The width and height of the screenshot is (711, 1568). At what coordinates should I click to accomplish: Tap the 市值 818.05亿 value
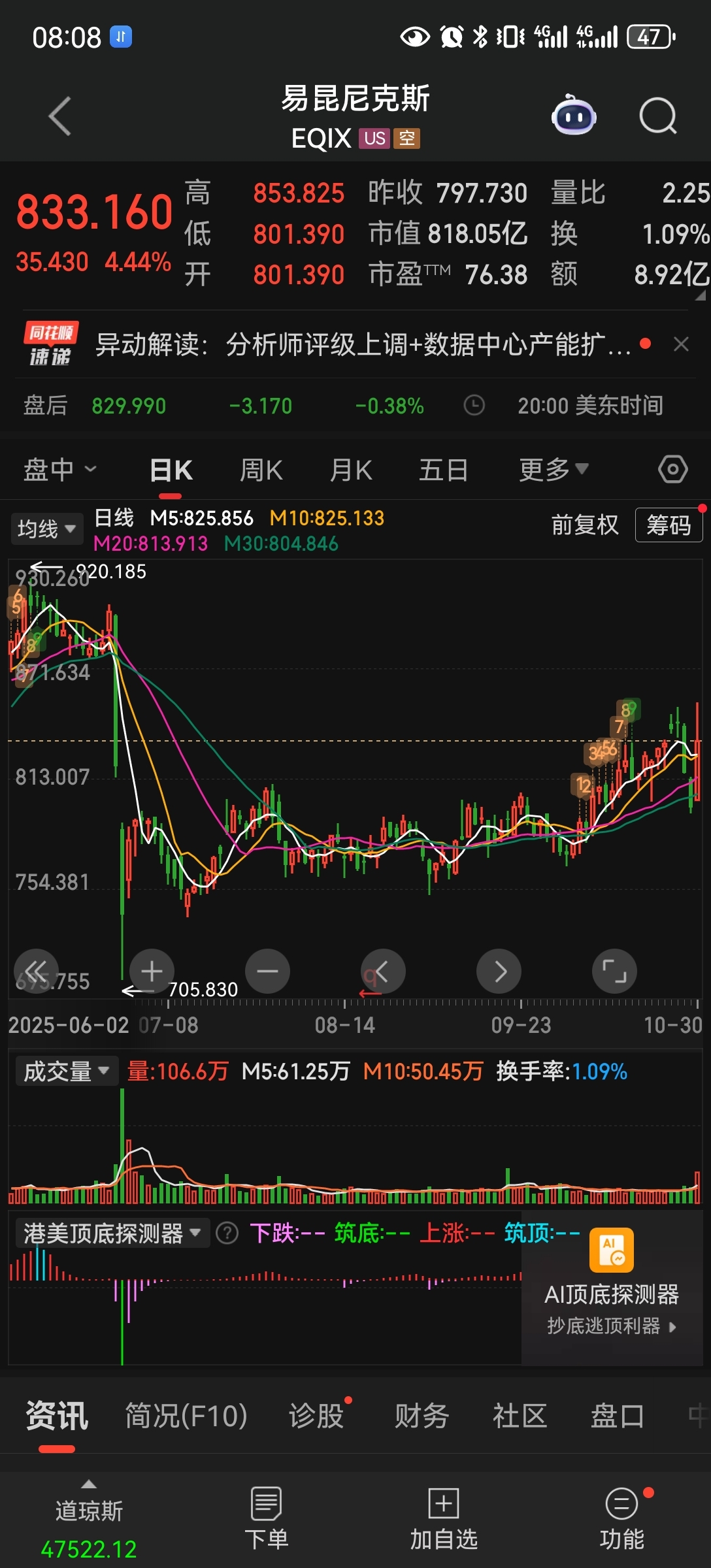click(478, 233)
